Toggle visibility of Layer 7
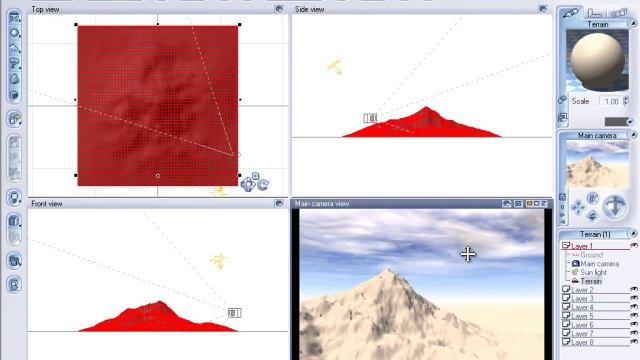The height and width of the screenshot is (360, 640). click(633, 333)
